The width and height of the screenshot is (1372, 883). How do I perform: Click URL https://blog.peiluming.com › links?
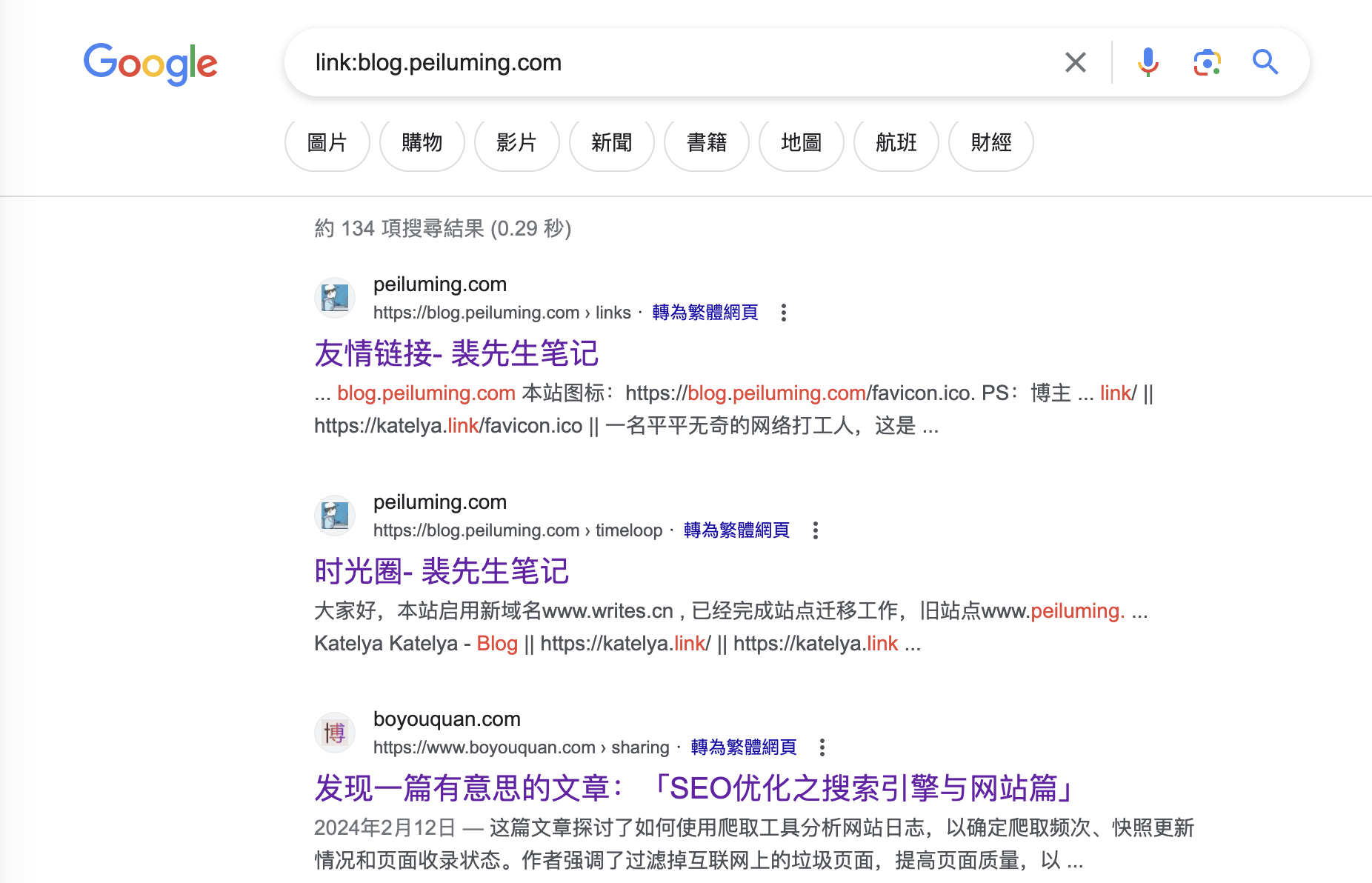(x=502, y=313)
